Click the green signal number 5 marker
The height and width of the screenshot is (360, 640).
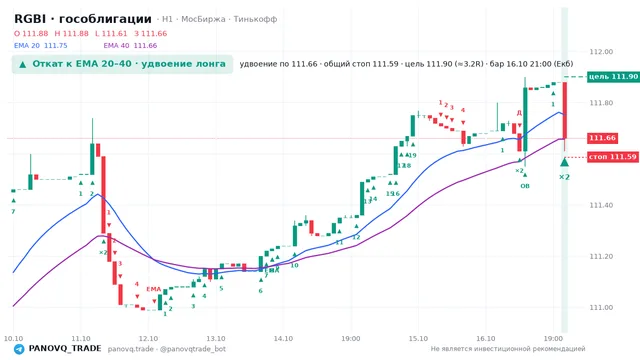221,289
